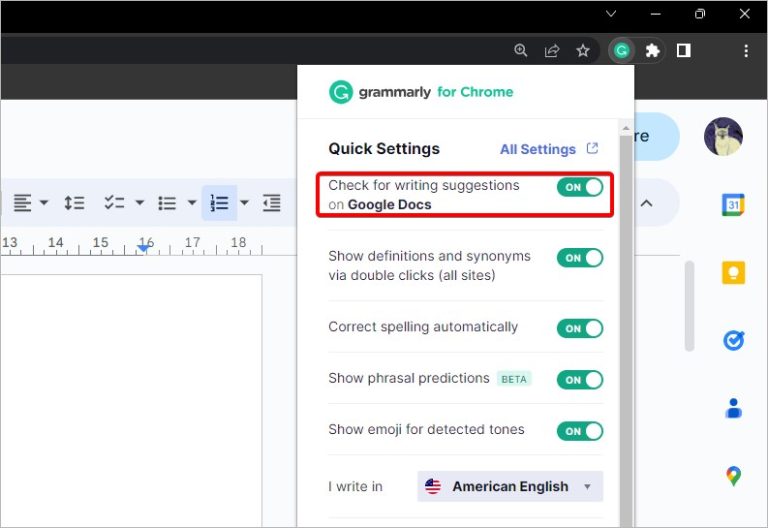The image size is (768, 528).
Task: Toggle Show phrasal predictions switch
Action: pyautogui.click(x=580, y=380)
